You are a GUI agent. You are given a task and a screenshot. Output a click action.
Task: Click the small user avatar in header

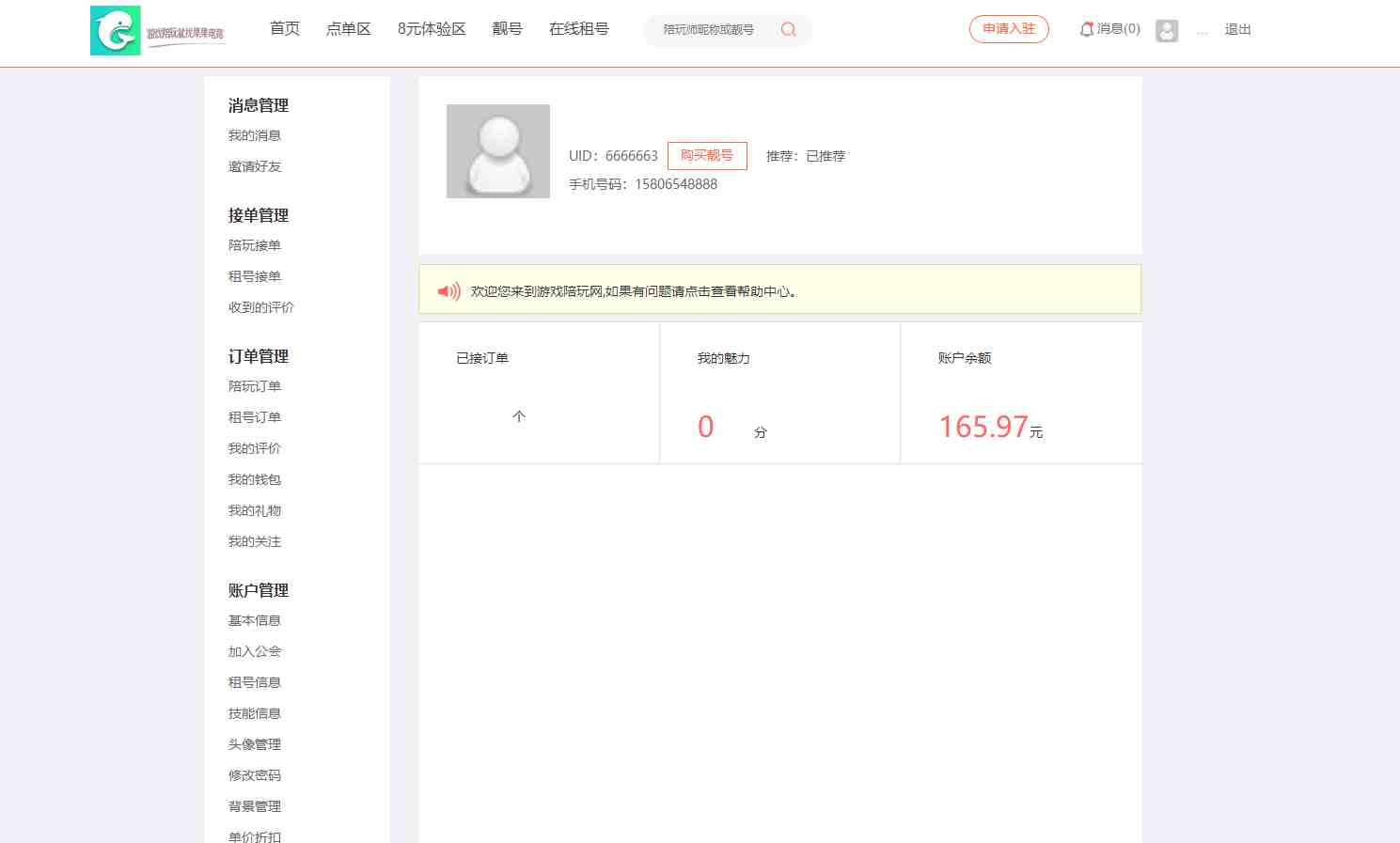(1167, 30)
